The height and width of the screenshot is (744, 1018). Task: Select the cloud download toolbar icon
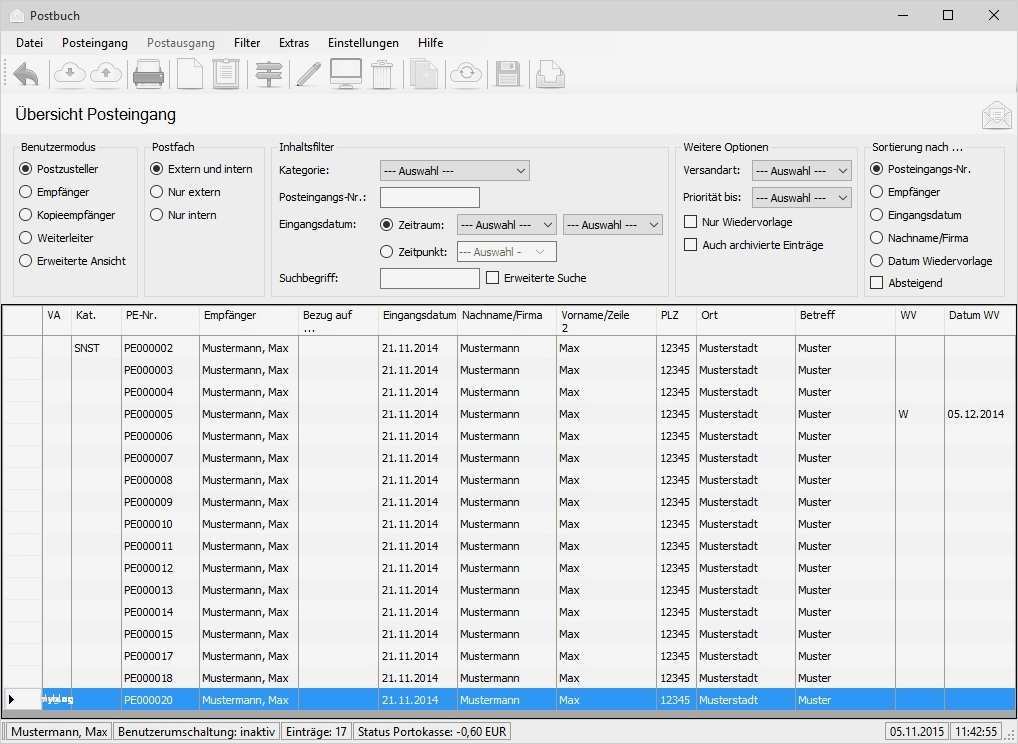coord(68,73)
